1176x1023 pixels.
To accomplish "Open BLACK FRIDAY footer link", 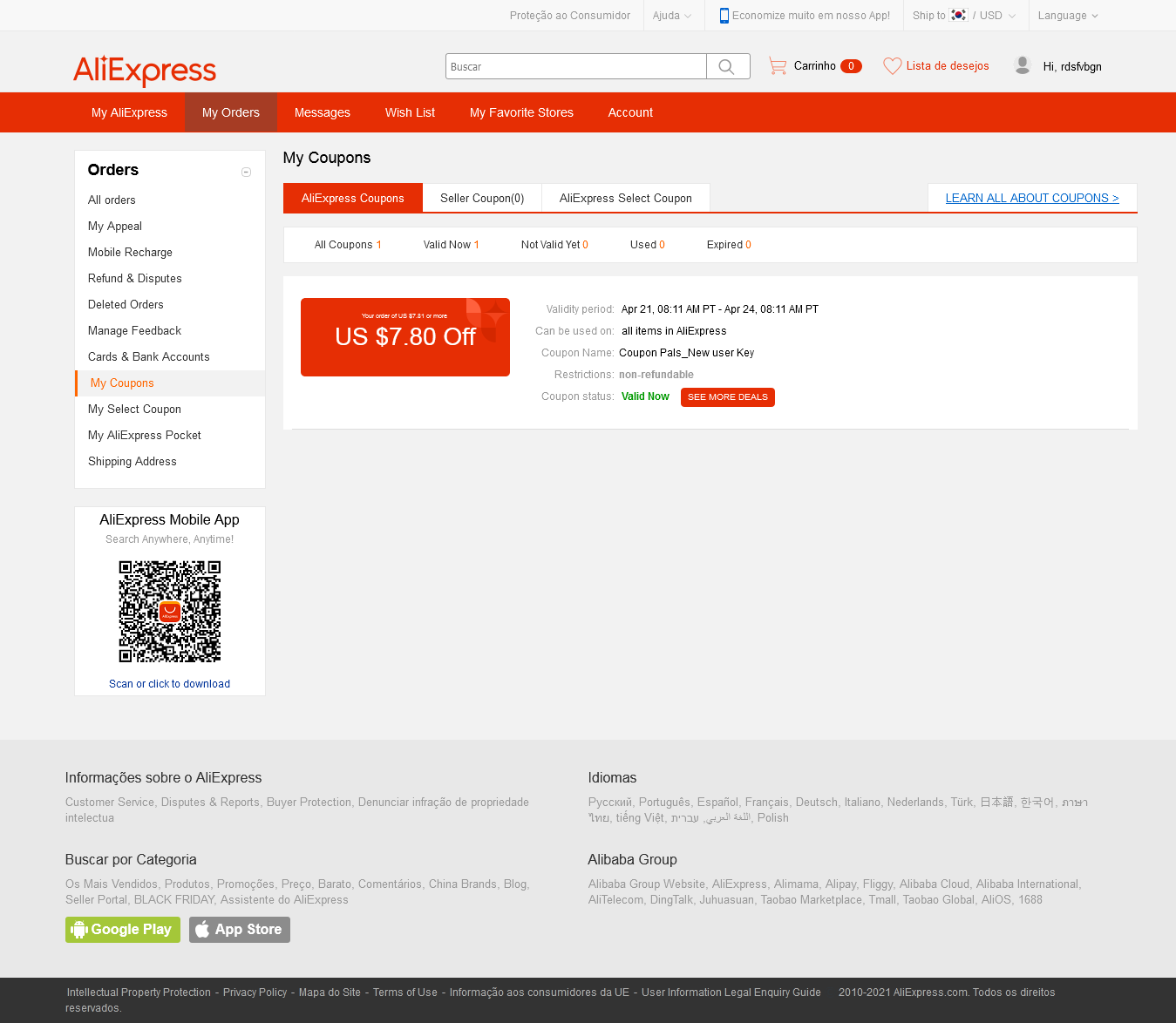I will pos(174,900).
